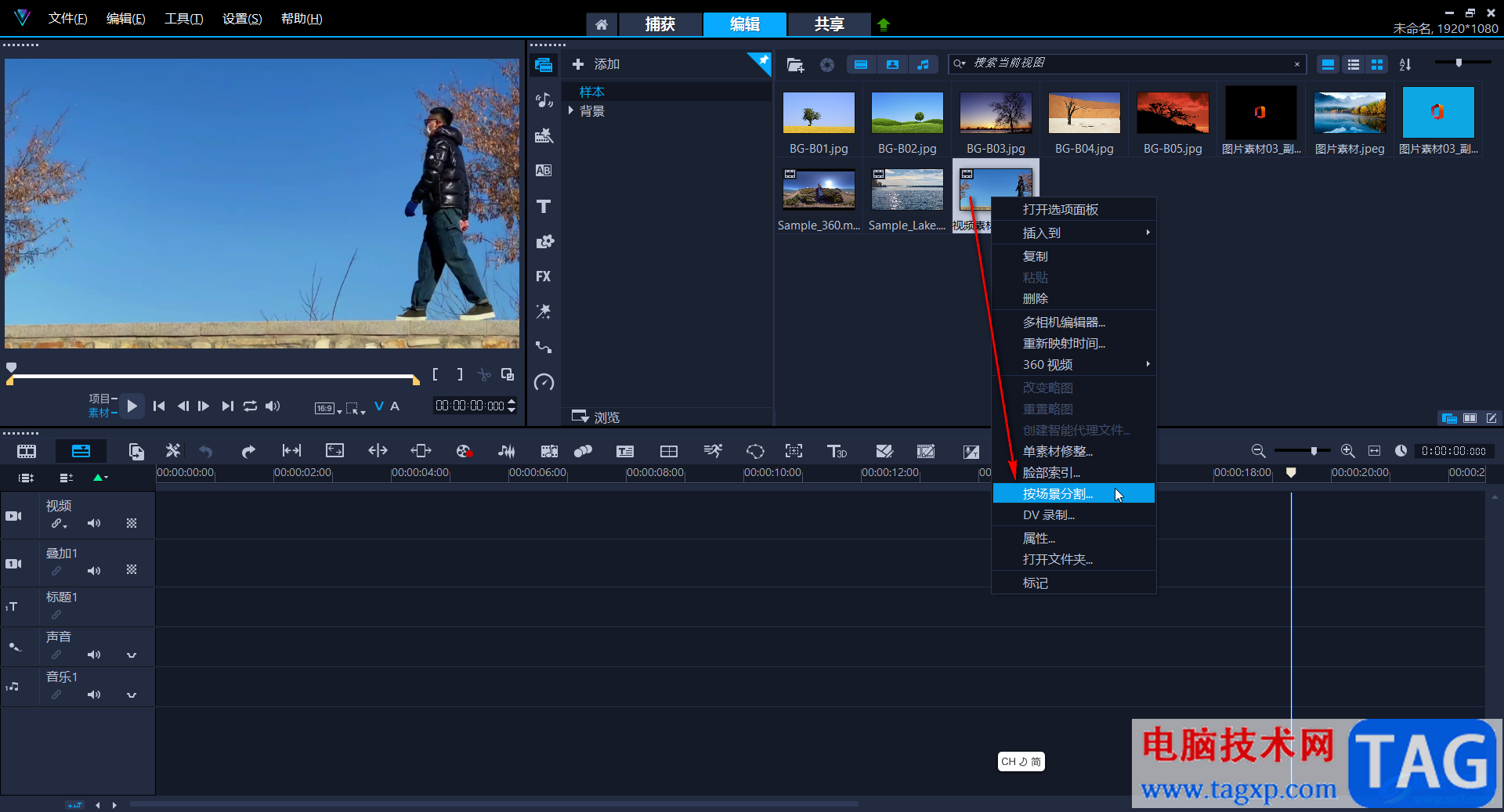Mute the 叠加1 track audio
The width and height of the screenshot is (1504, 812).
(x=94, y=571)
